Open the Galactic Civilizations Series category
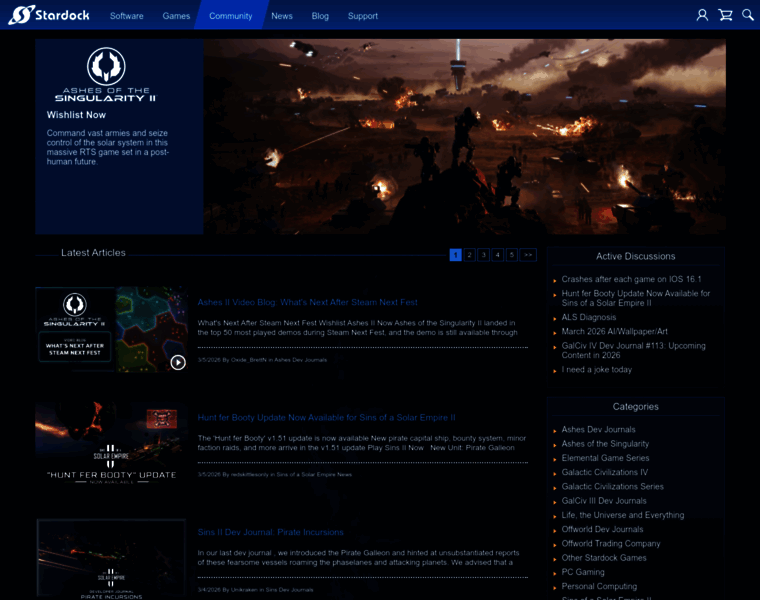 [x=612, y=487]
